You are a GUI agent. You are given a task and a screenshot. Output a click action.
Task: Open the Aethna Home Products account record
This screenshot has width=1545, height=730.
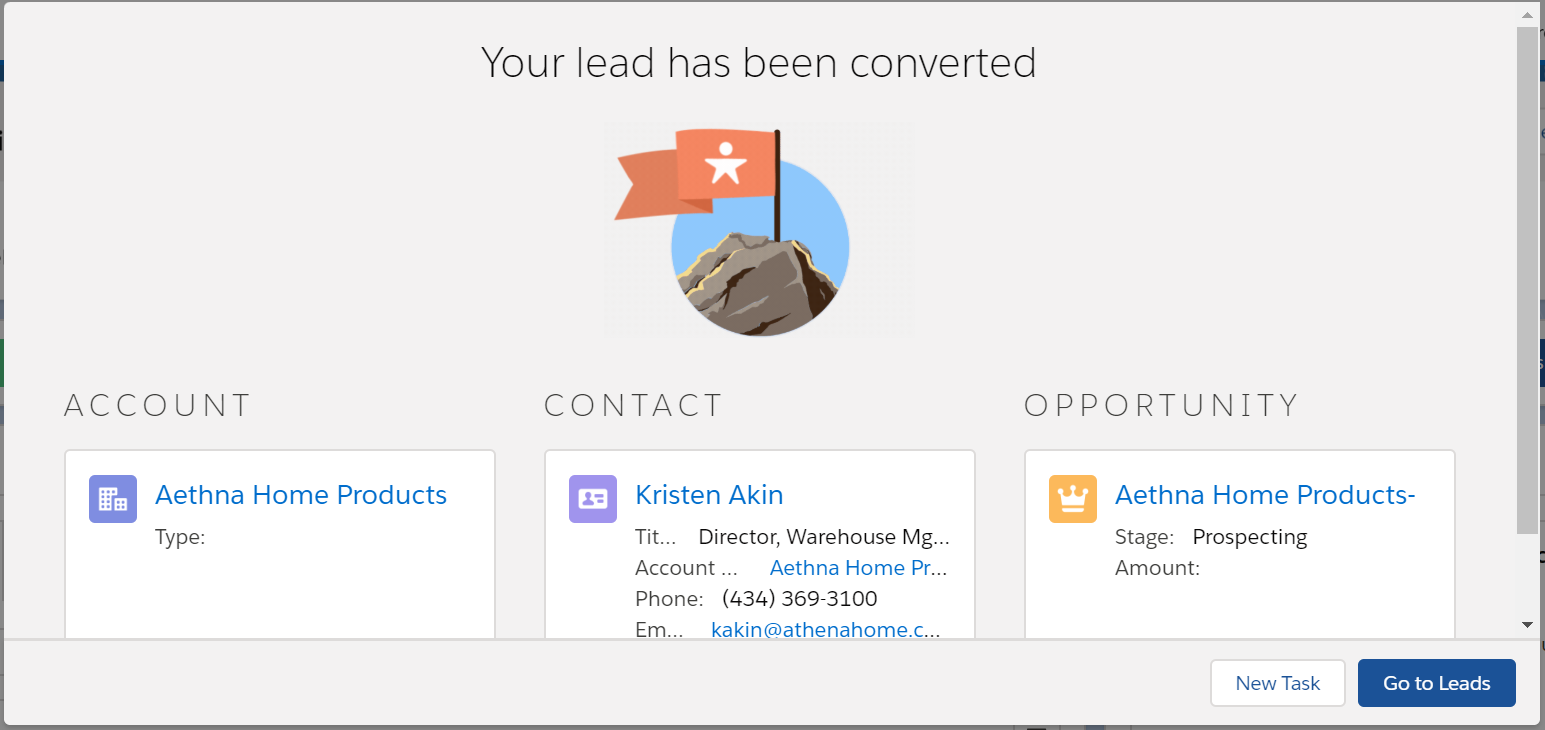tap(301, 495)
